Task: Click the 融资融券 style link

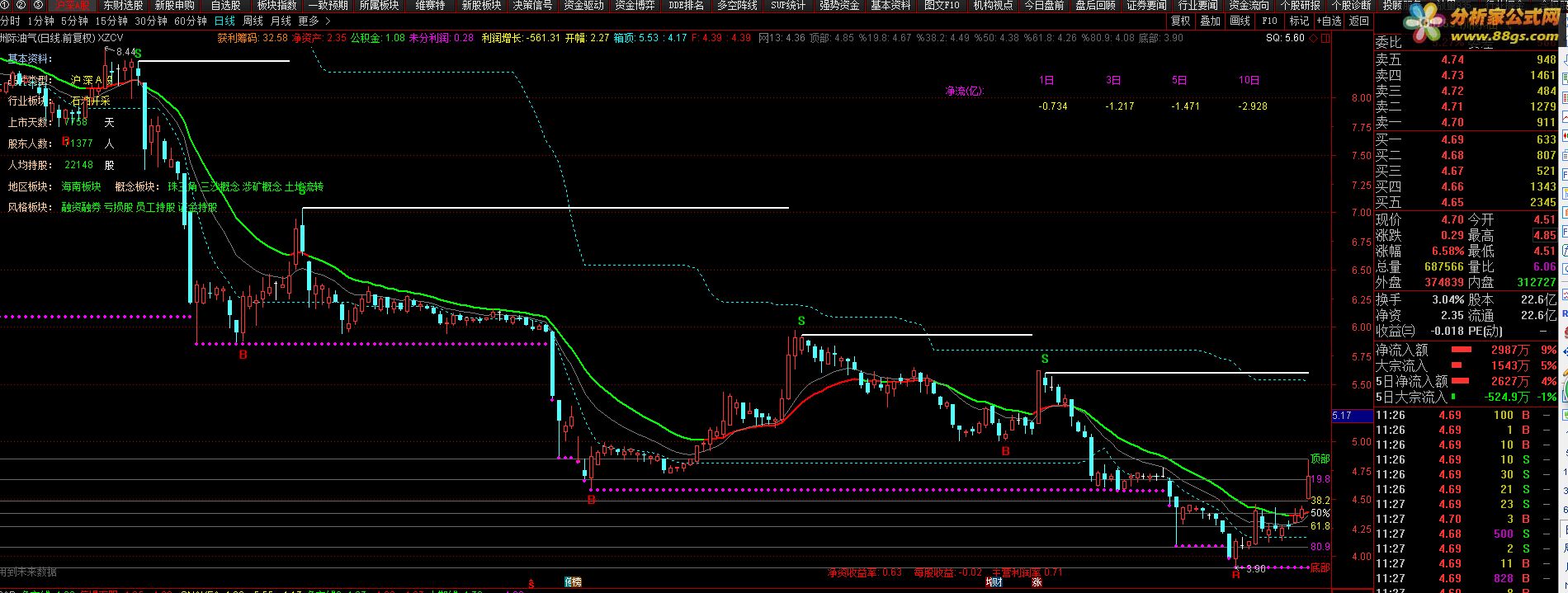Action: point(81,207)
